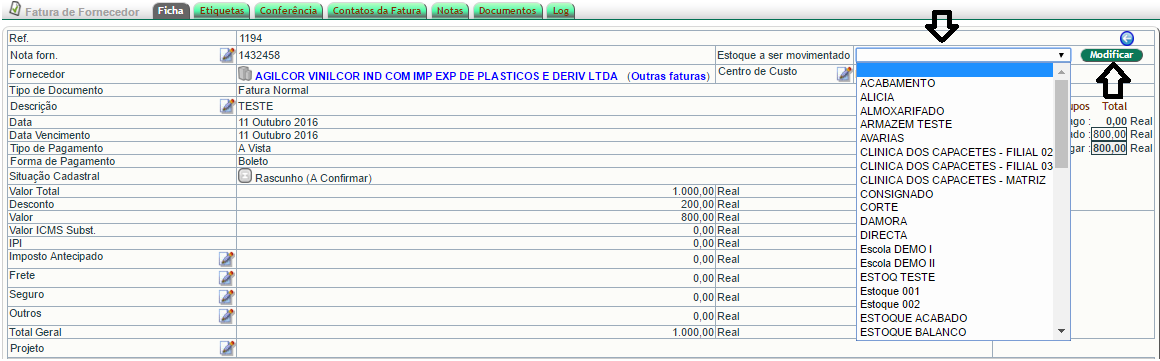The image size is (1160, 361).
Task: Switch to the Documentos tab
Action: [508, 10]
